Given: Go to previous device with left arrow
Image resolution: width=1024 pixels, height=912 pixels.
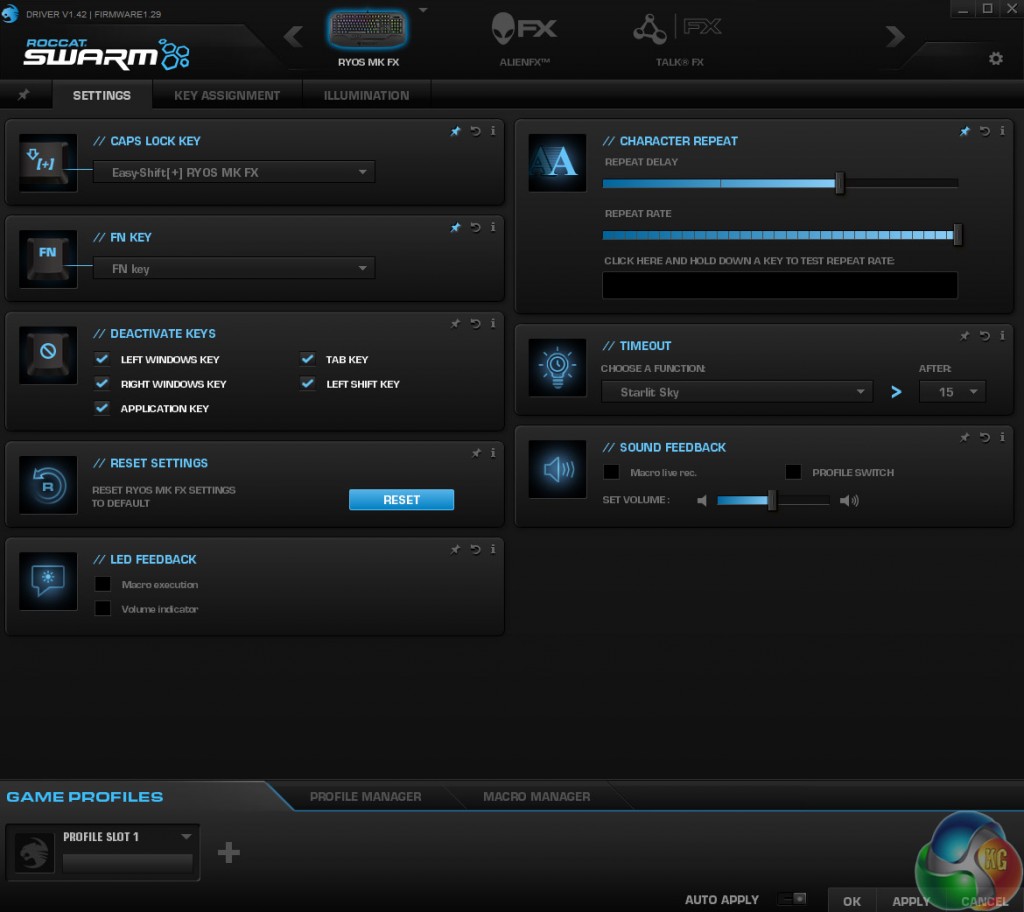Looking at the screenshot, I should (293, 35).
